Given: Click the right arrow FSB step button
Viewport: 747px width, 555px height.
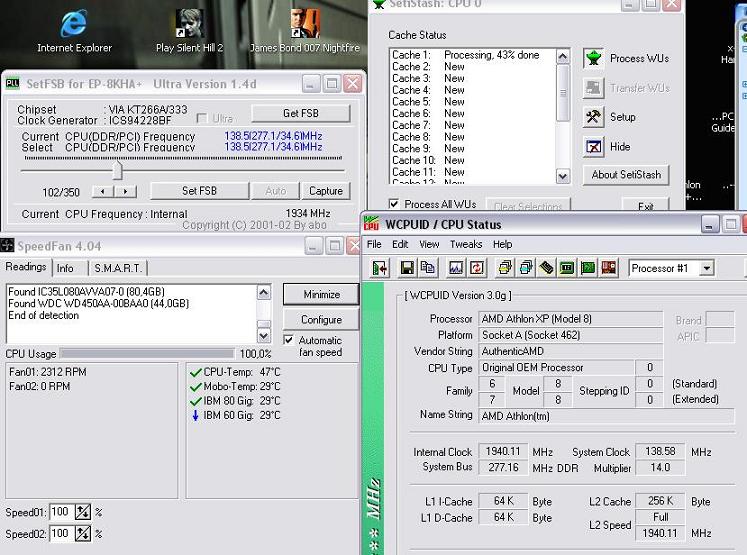Looking at the screenshot, I should click(125, 192).
